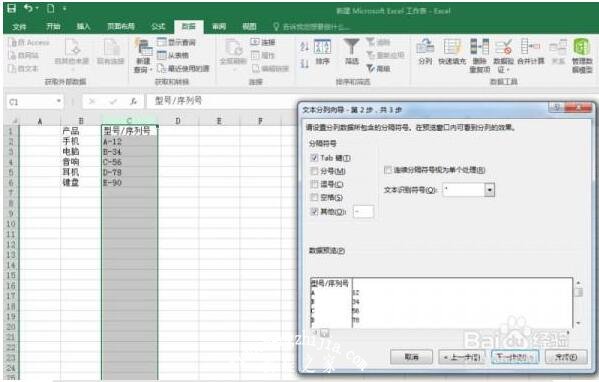Screen dimensions: 599x382
Task: Click Remove Duplicates
Action: coord(480,56)
